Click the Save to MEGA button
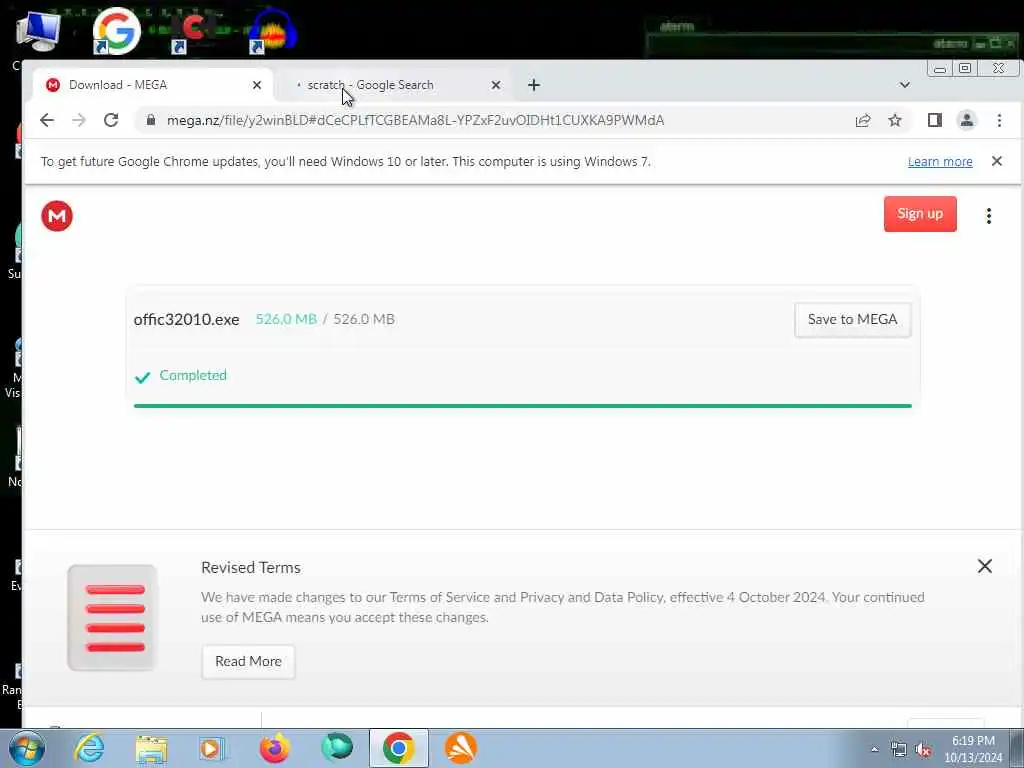Image resolution: width=1024 pixels, height=768 pixels. [x=852, y=319]
